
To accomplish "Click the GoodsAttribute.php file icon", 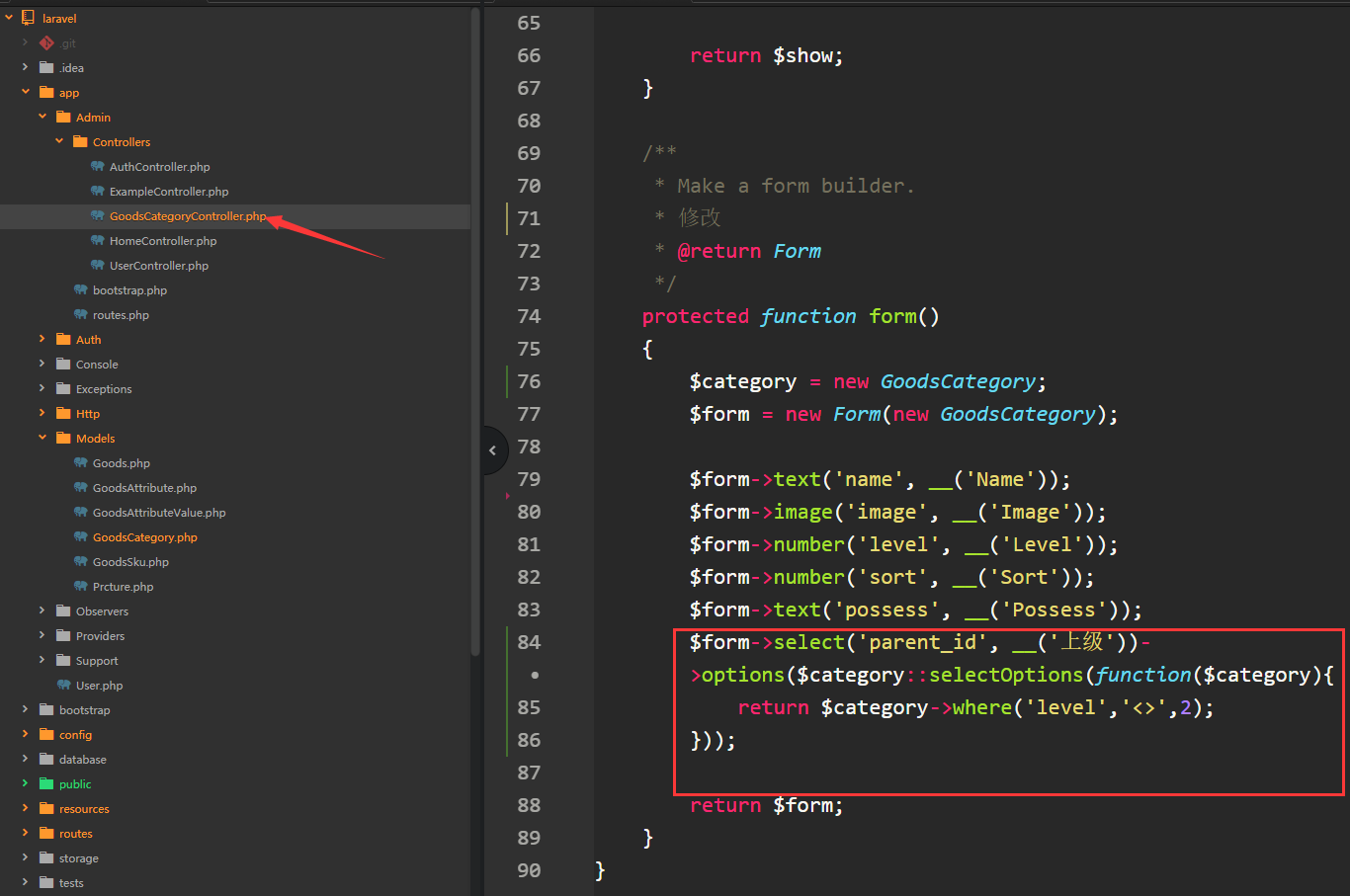I will point(80,487).
